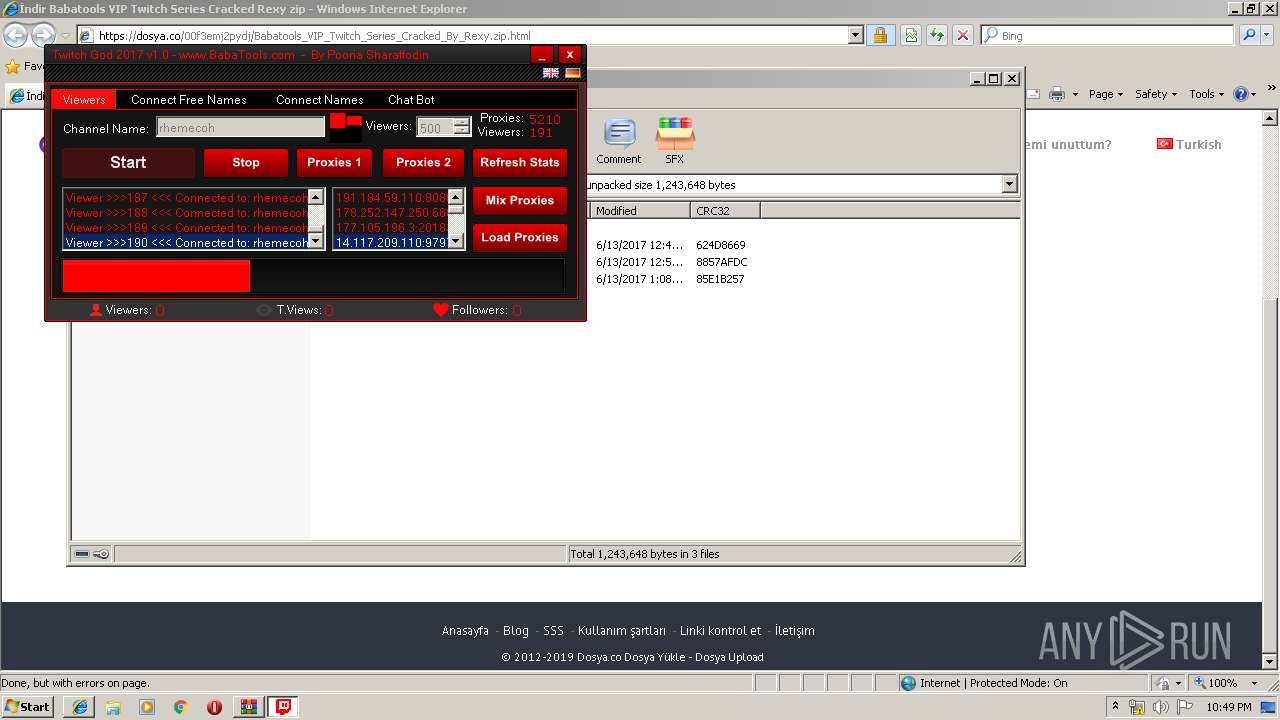Open the IE Tools menu dropdown

tap(1206, 94)
